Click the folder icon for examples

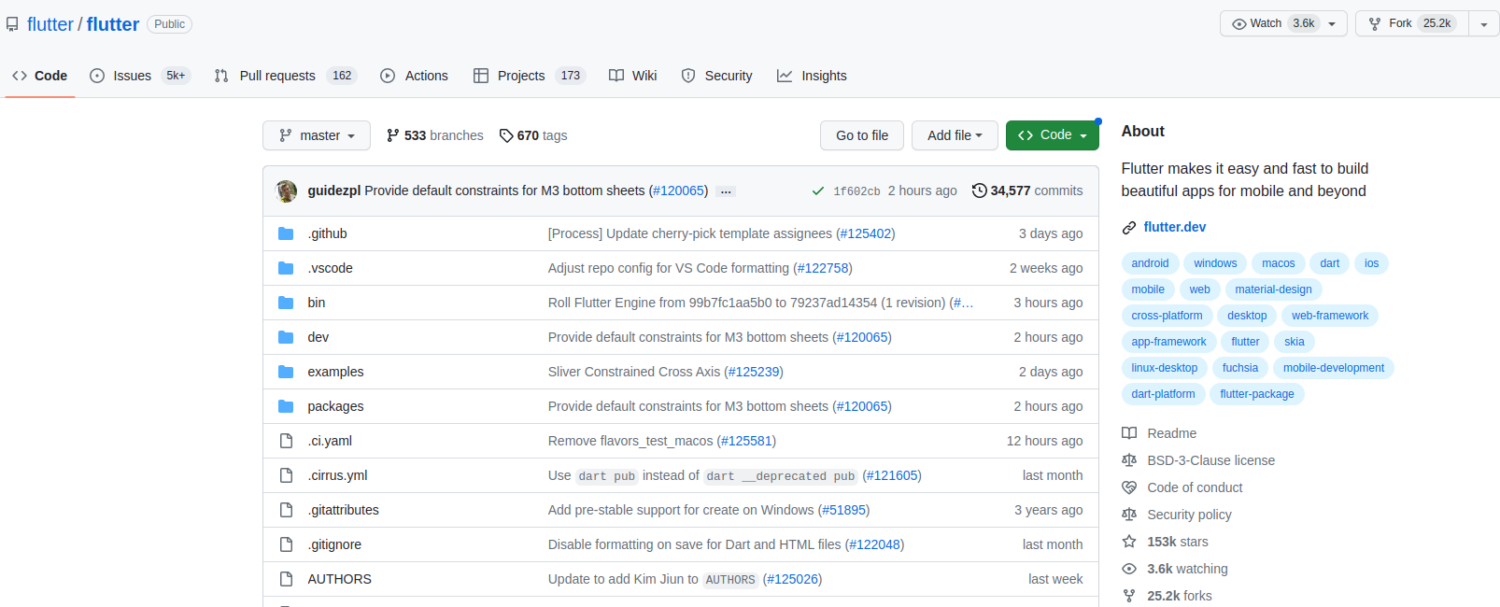tap(286, 372)
